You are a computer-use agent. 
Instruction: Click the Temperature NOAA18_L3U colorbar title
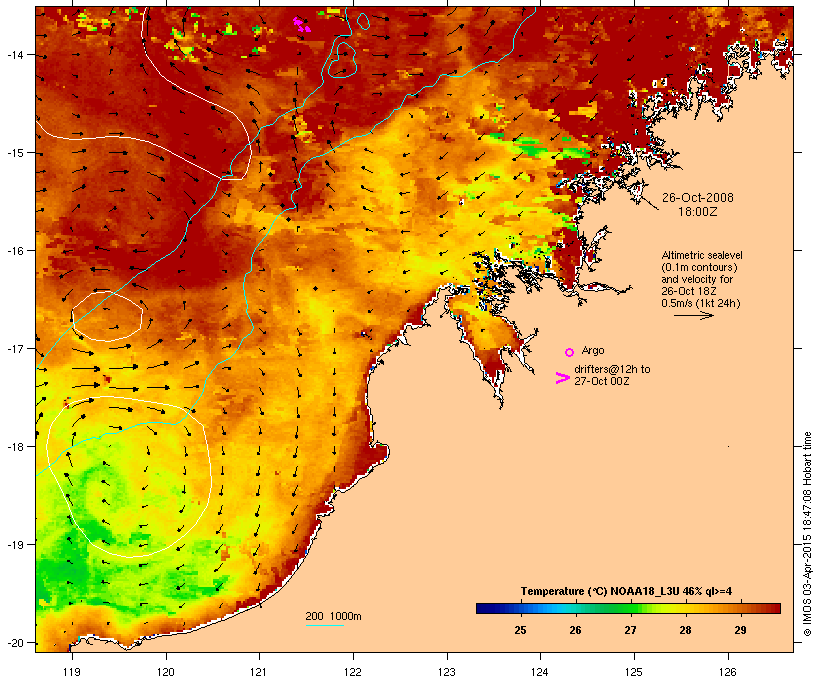coord(626,591)
